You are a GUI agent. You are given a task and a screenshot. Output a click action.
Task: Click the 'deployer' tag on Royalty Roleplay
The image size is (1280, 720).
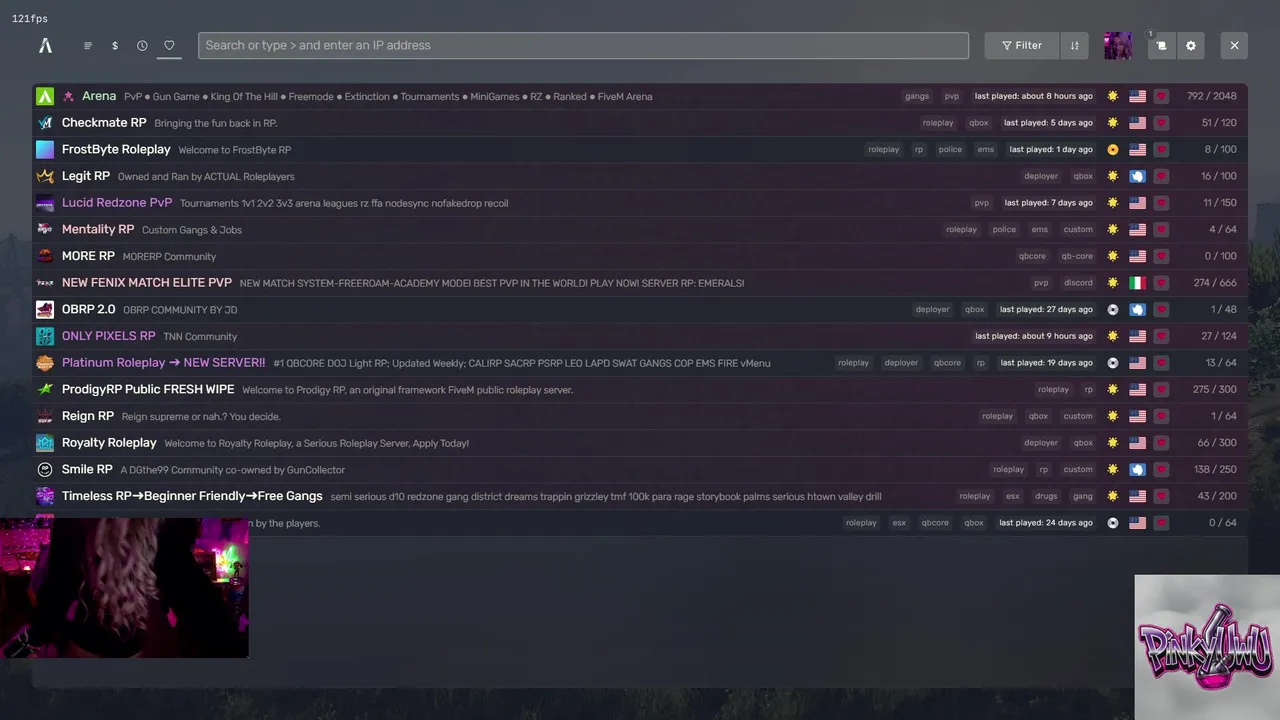(x=1041, y=443)
